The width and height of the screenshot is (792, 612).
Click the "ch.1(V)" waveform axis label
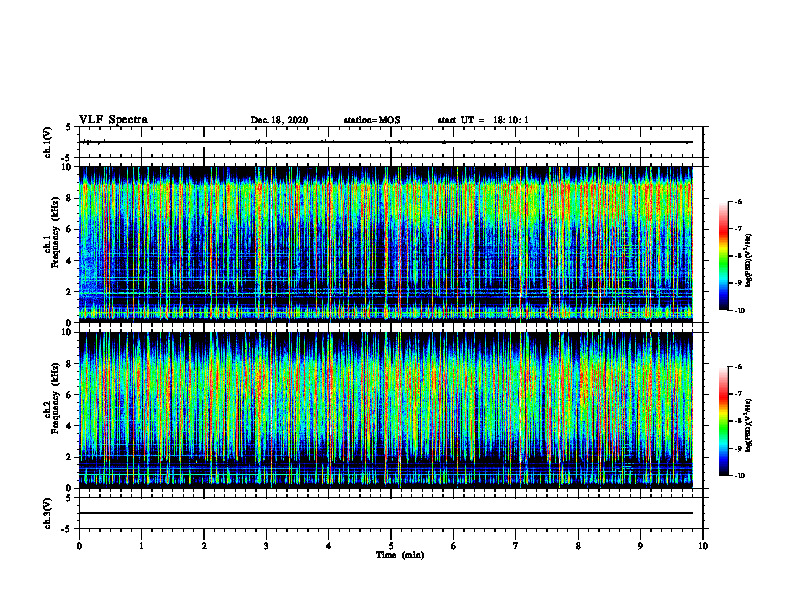47,142
